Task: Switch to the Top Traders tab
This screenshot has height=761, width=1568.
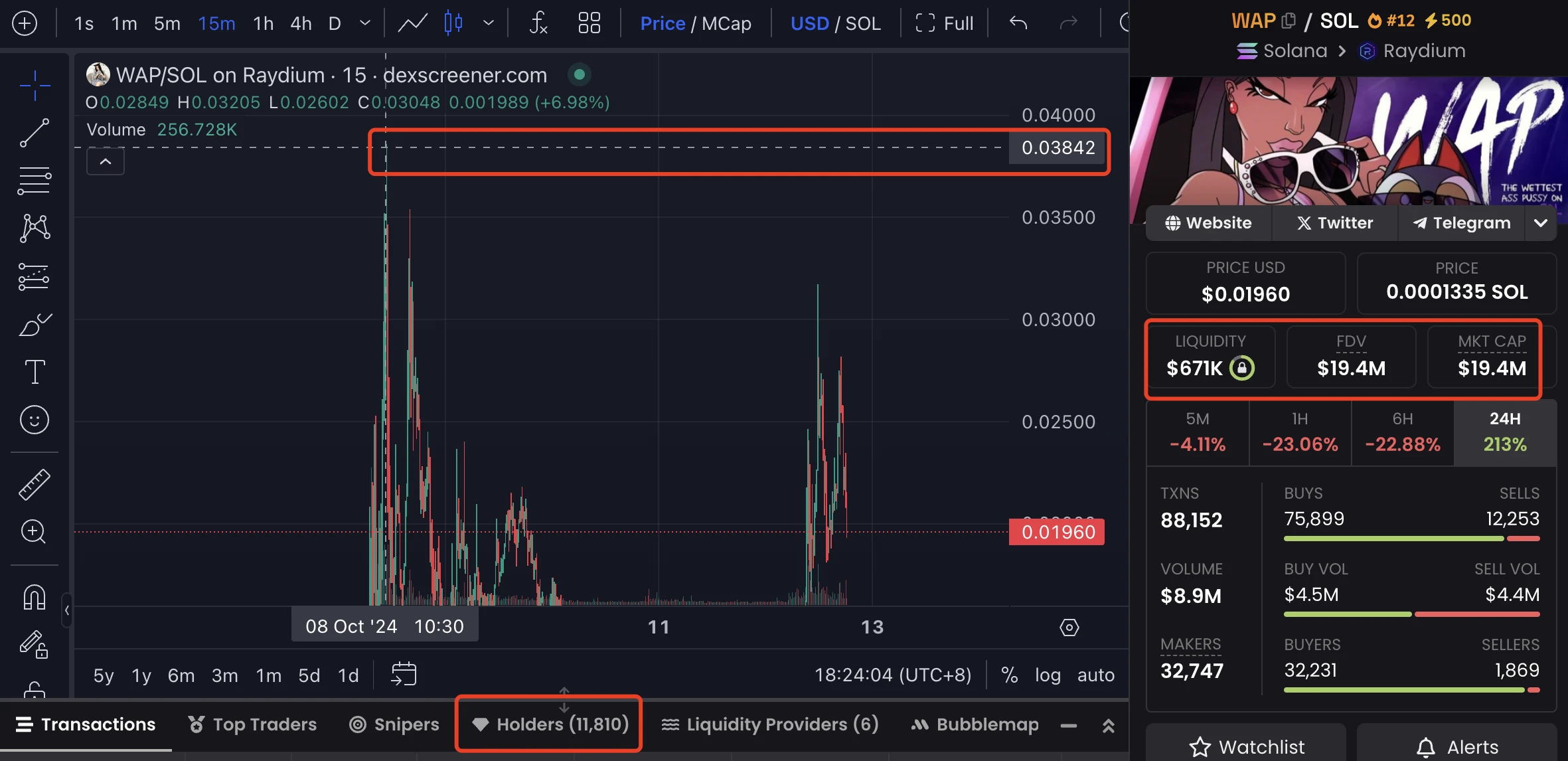Action: click(263, 724)
